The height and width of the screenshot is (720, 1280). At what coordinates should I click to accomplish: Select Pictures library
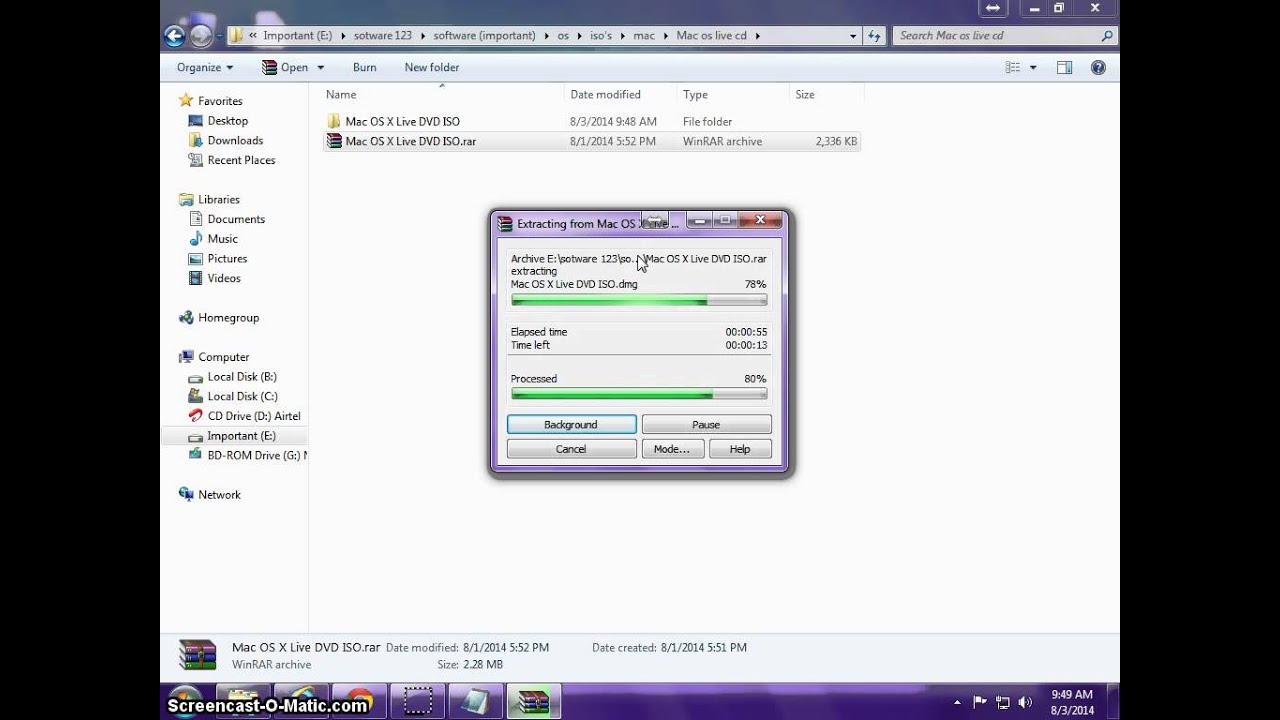[227, 258]
